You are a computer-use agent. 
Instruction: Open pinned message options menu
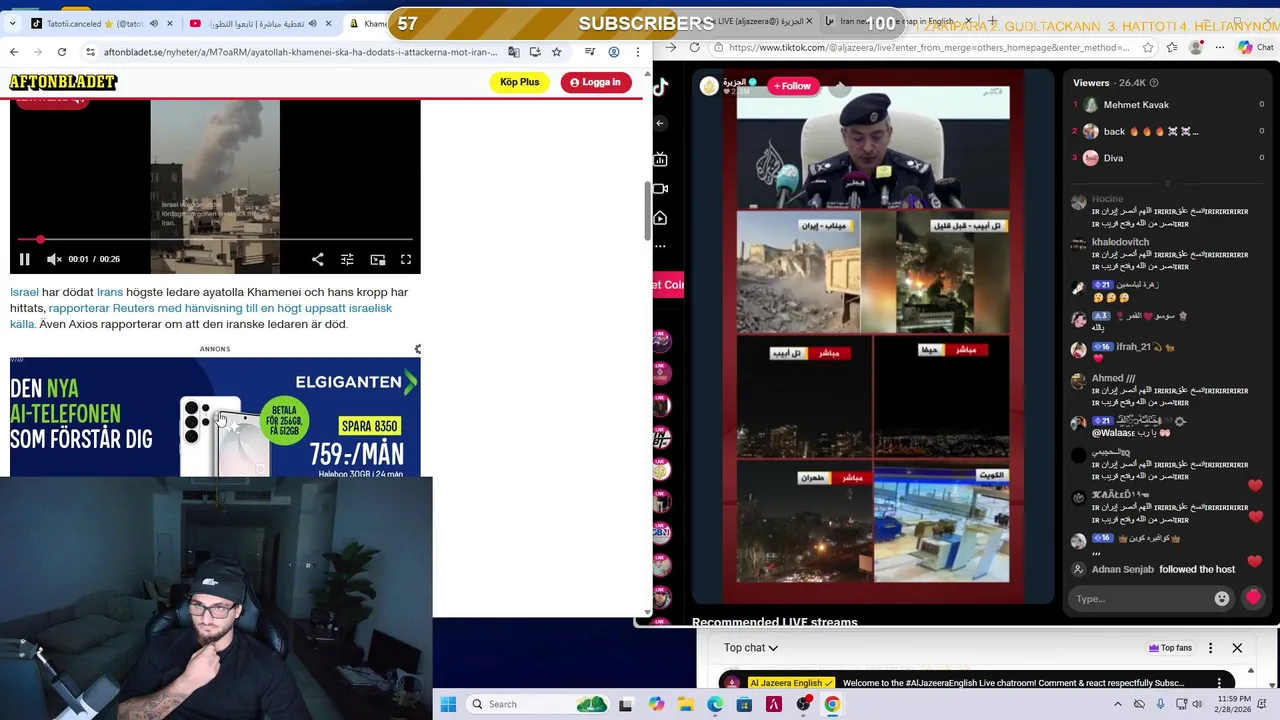point(1219,683)
